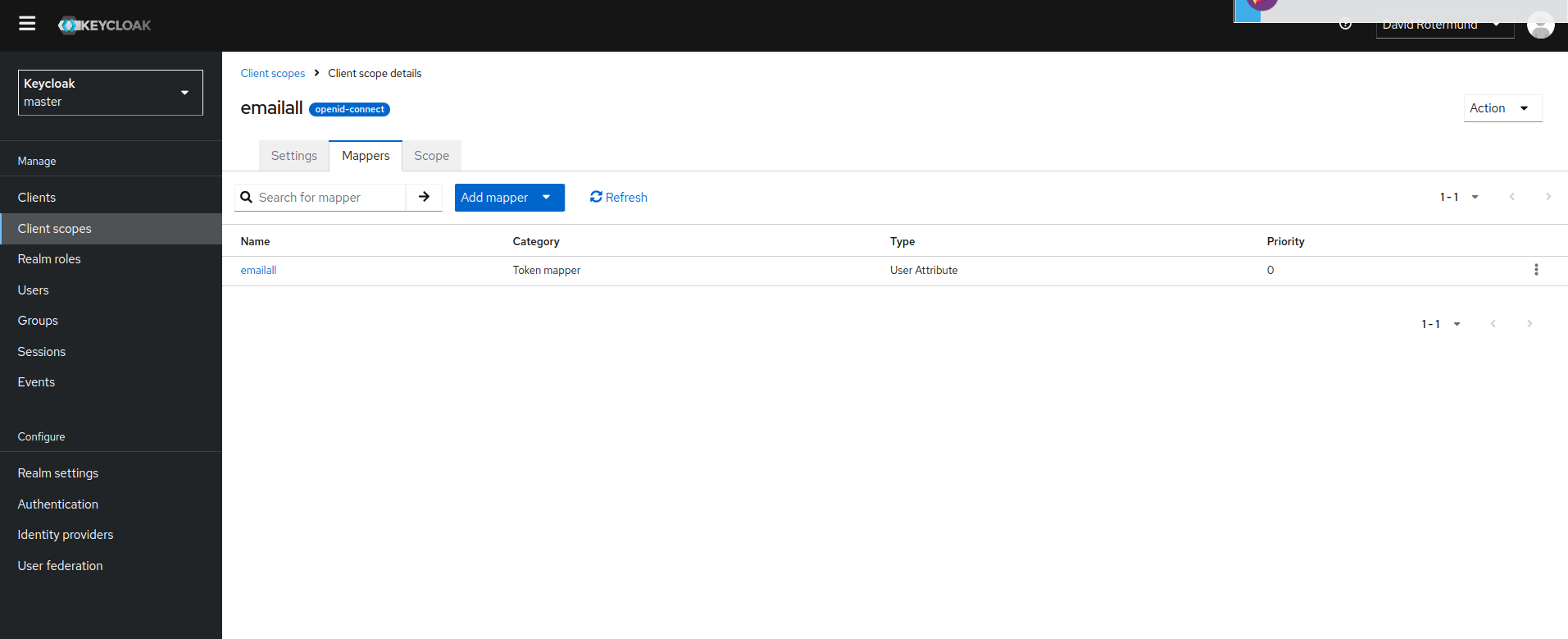1568x639 pixels.
Task: Click the emailall page heading
Action: tap(271, 107)
